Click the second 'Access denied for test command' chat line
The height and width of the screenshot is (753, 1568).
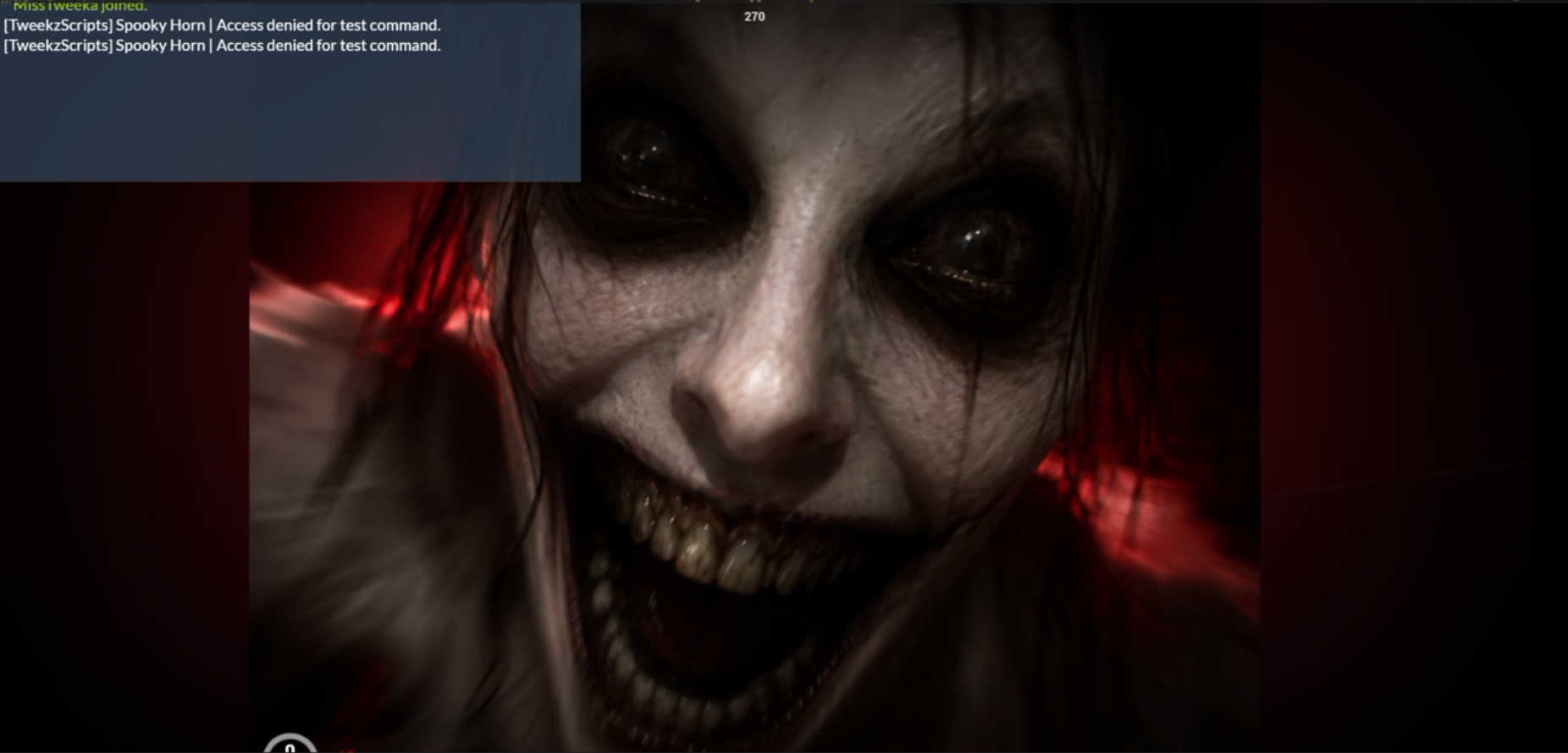coord(222,46)
